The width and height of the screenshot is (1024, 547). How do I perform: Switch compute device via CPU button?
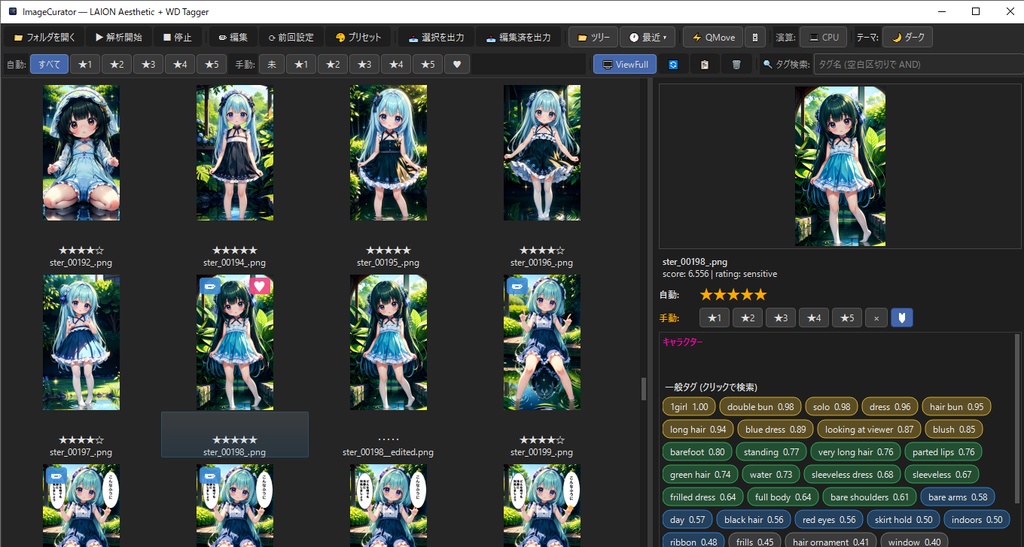824,37
